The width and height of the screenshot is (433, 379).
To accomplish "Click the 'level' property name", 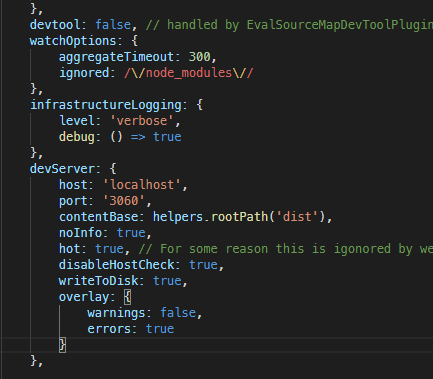I will point(77,121).
